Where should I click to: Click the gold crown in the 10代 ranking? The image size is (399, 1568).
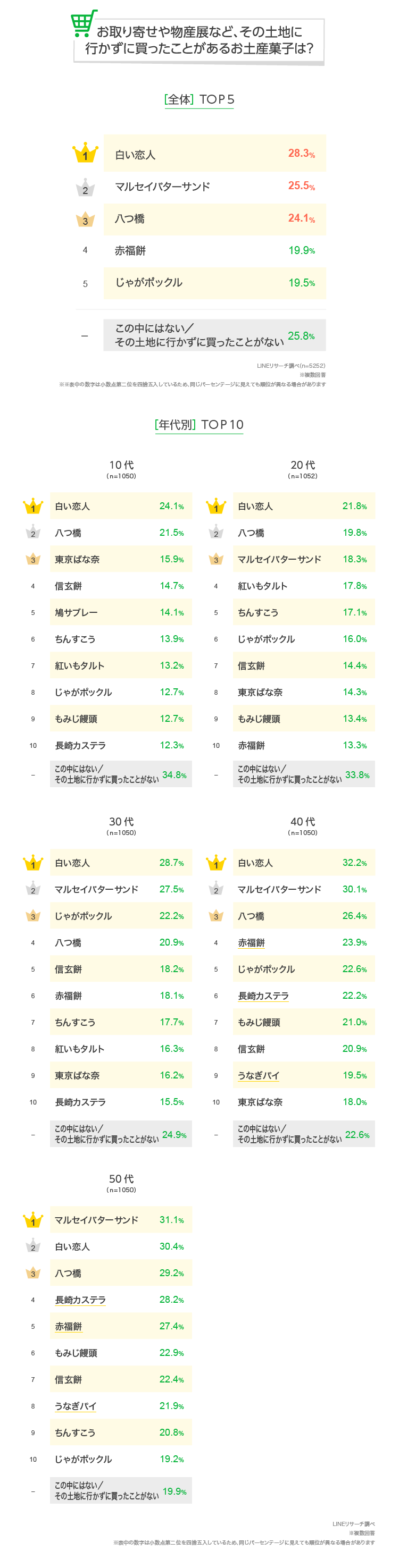pos(33,507)
